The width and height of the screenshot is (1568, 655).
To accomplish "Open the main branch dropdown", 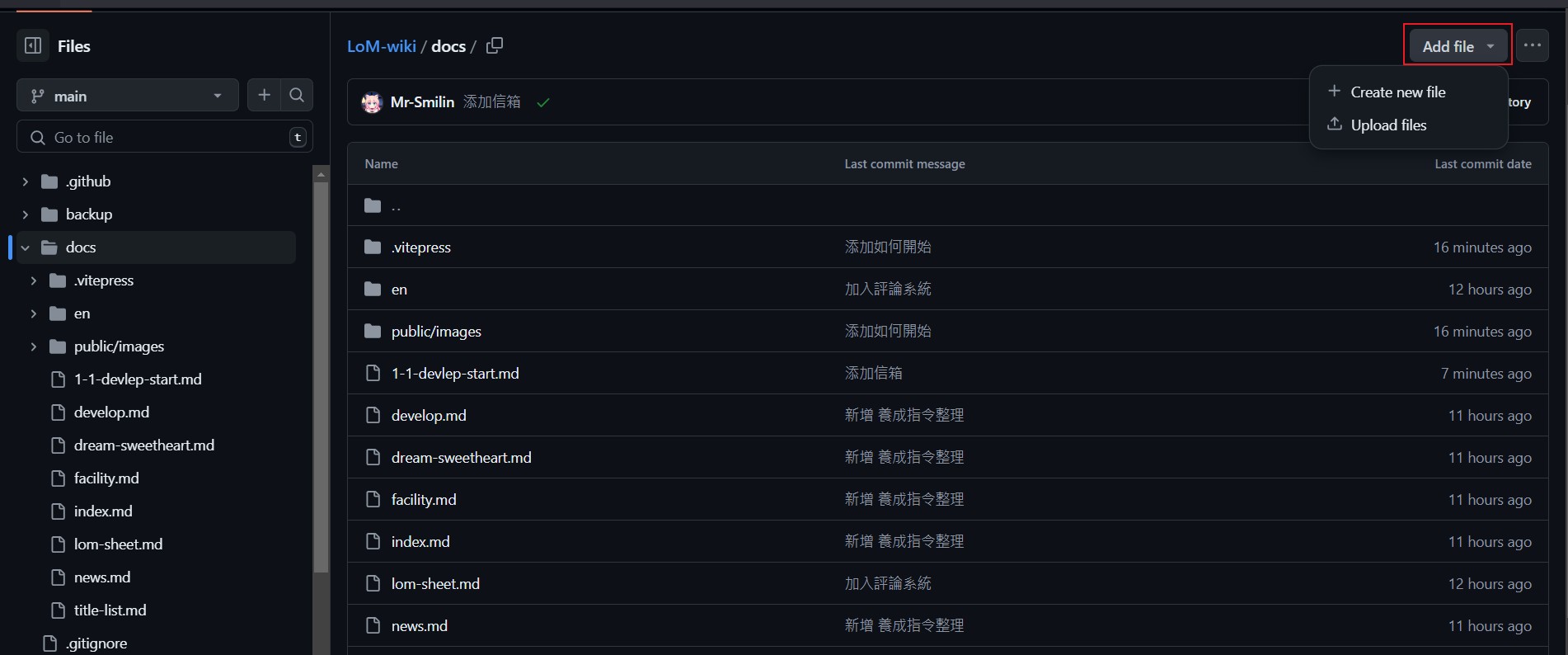I will (x=128, y=96).
